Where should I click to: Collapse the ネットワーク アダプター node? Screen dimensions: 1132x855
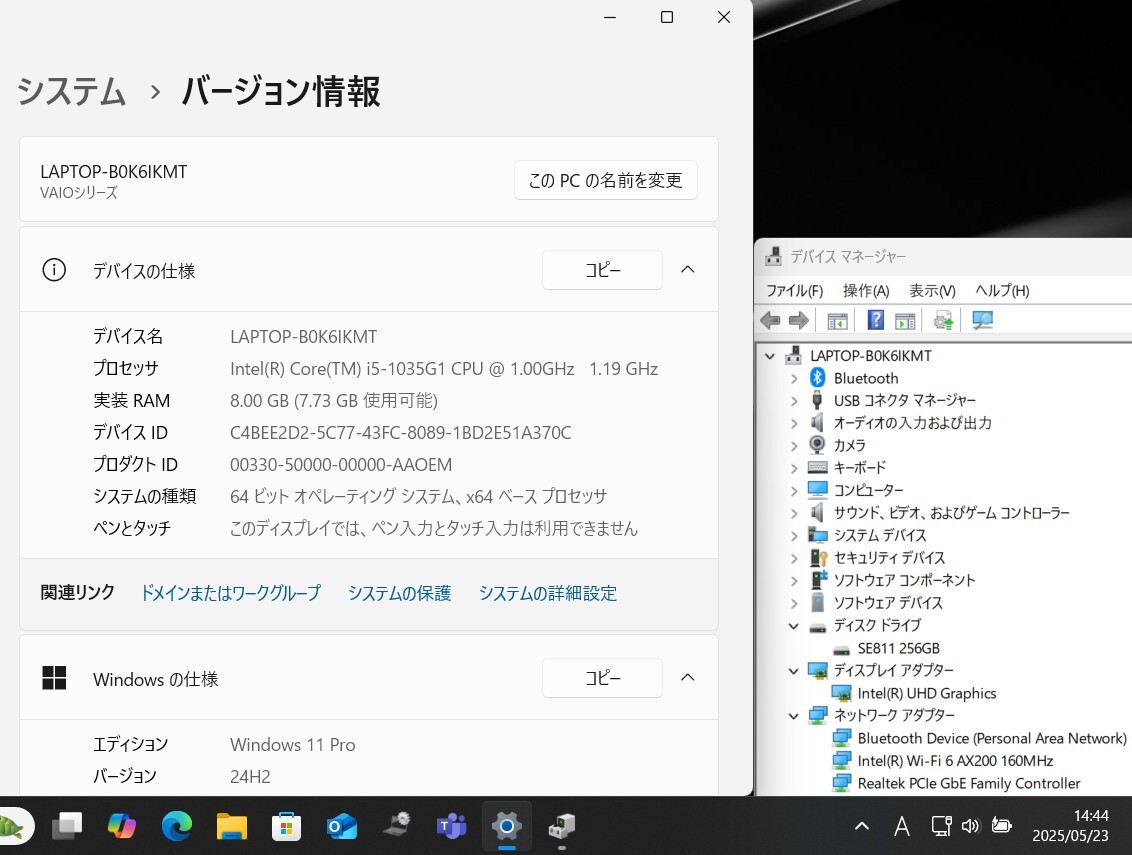[x=794, y=716]
